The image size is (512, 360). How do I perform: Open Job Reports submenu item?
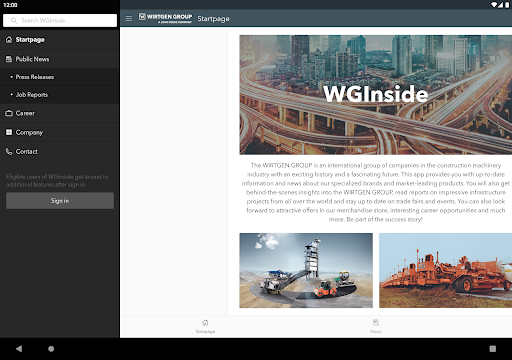60,95
